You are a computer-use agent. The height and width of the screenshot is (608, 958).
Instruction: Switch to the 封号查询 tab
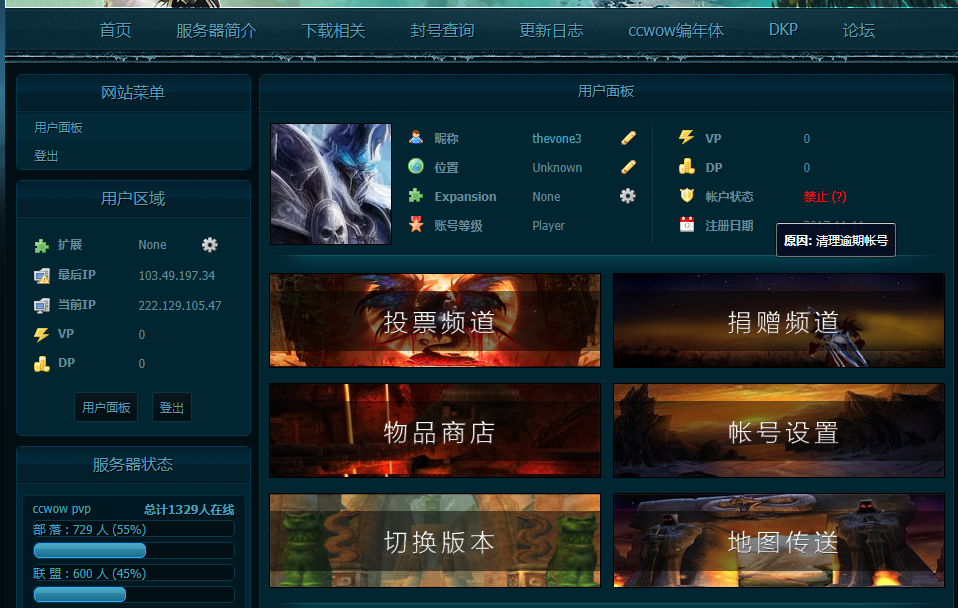tap(440, 30)
